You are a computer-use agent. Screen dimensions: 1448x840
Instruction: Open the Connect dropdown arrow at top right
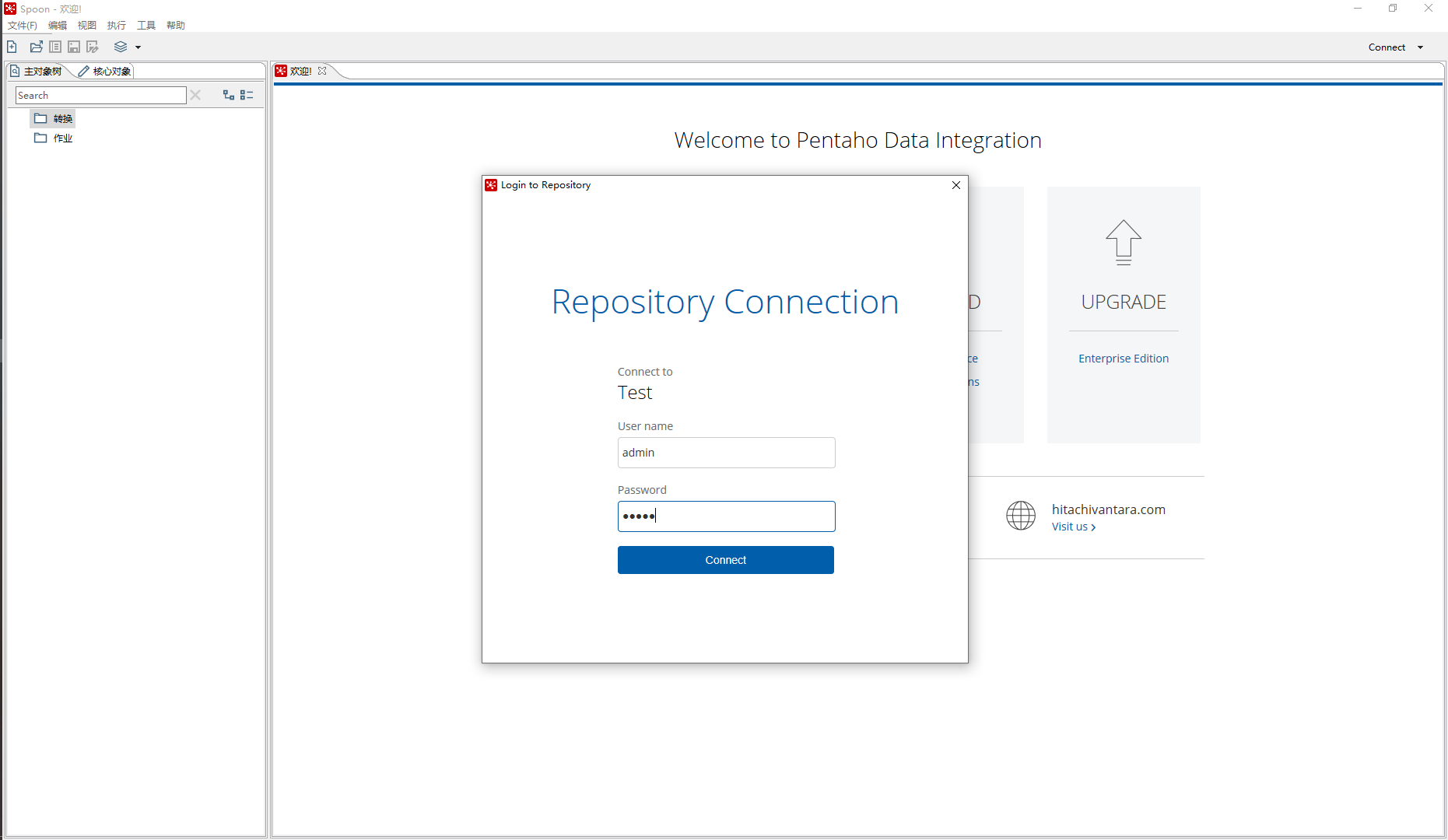tap(1421, 47)
